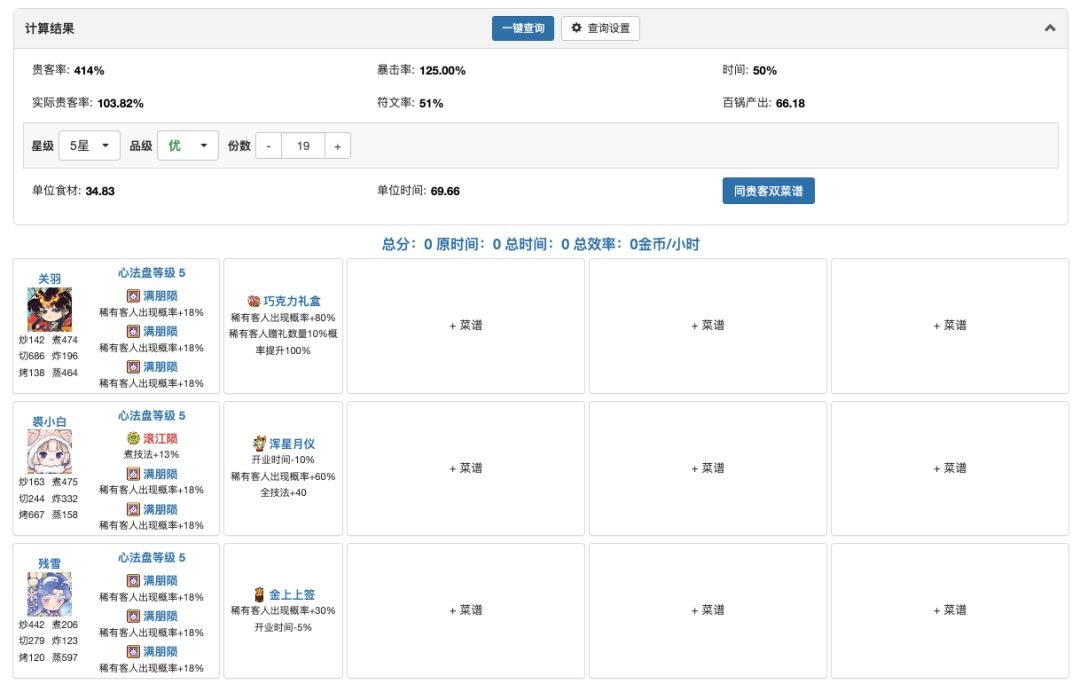Collapse the 计算结果 panel
The width and height of the screenshot is (1080, 692).
click(1050, 29)
